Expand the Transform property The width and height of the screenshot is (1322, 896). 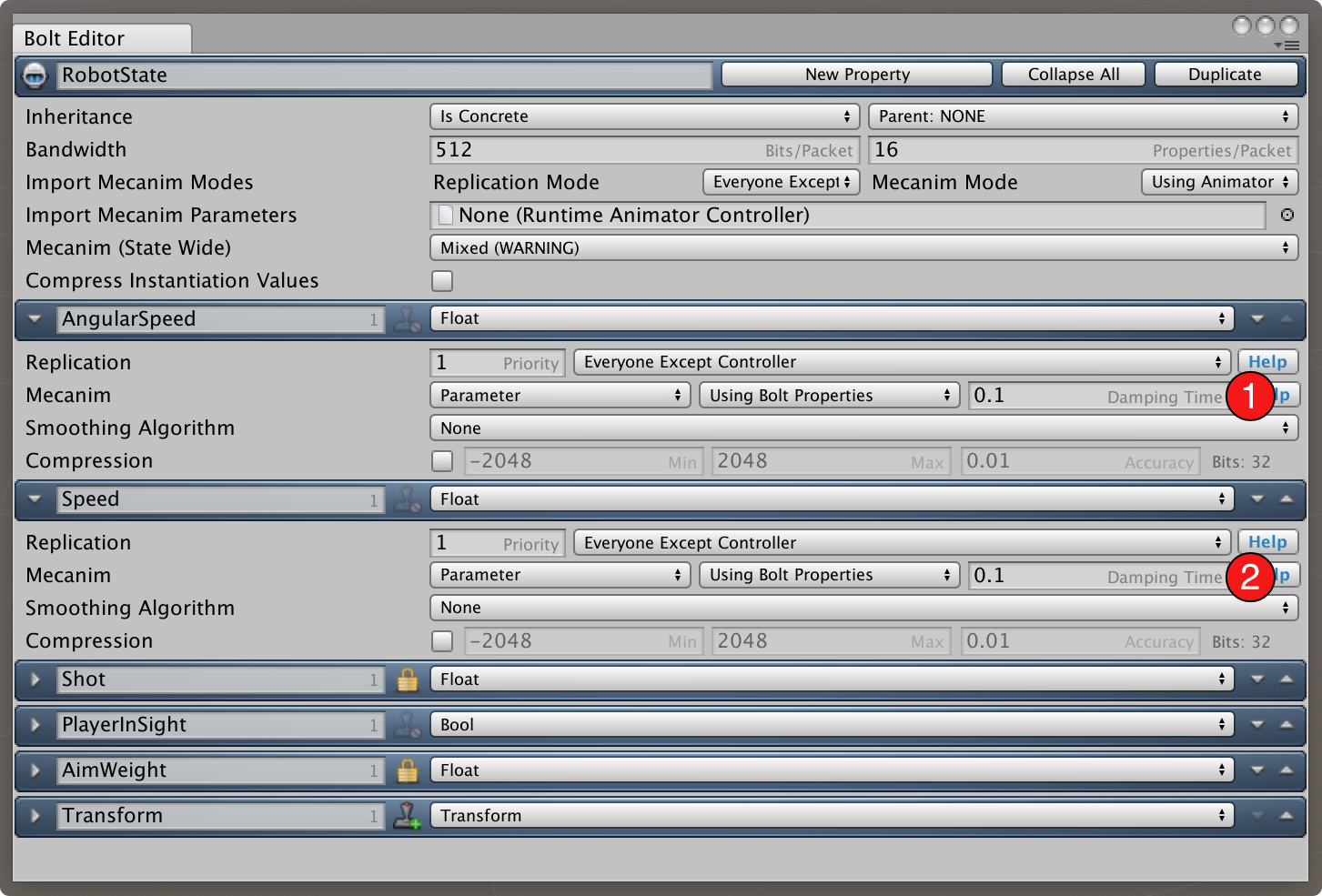pyautogui.click(x=35, y=816)
